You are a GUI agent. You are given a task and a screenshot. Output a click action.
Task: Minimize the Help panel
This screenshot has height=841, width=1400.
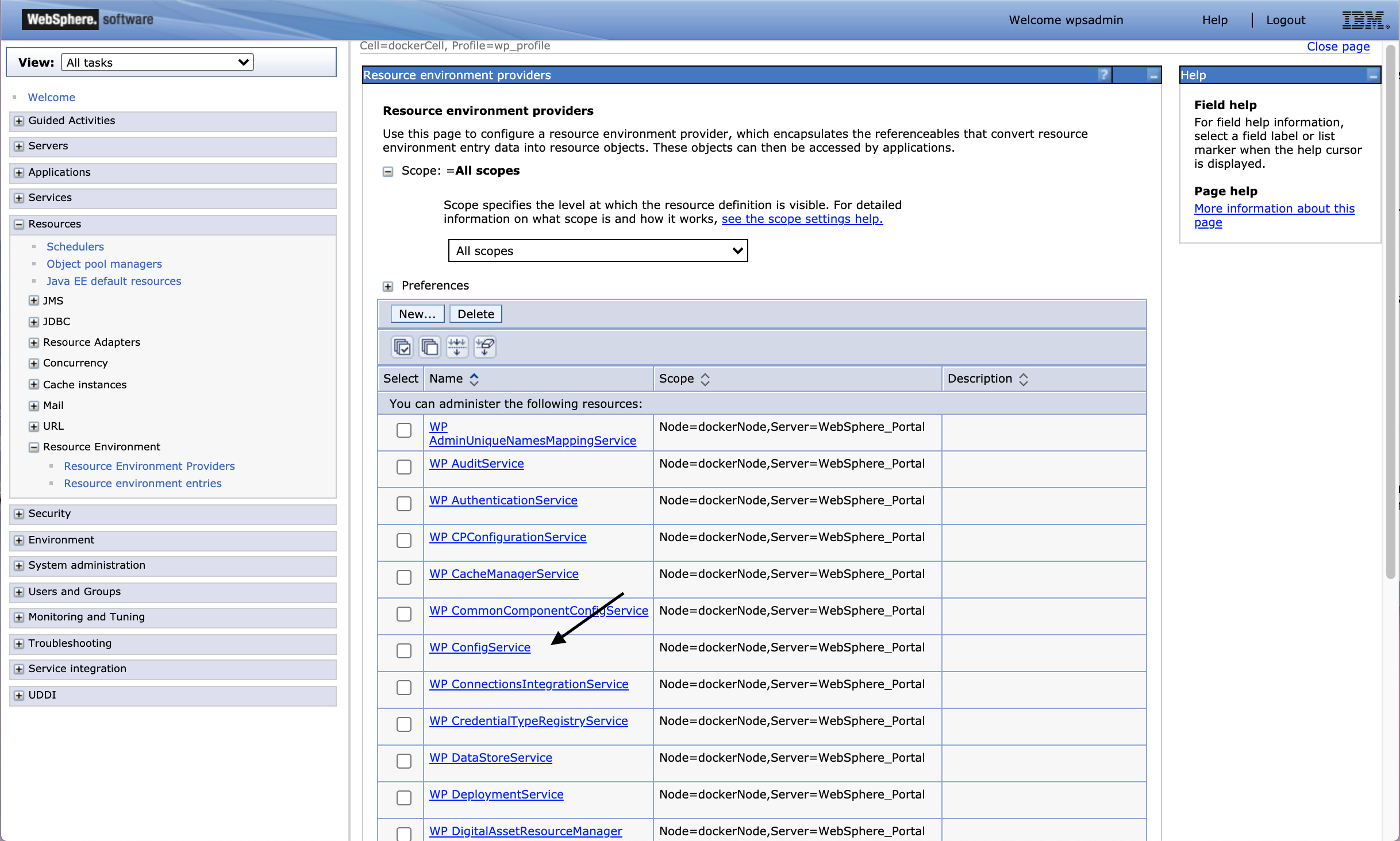1372,75
